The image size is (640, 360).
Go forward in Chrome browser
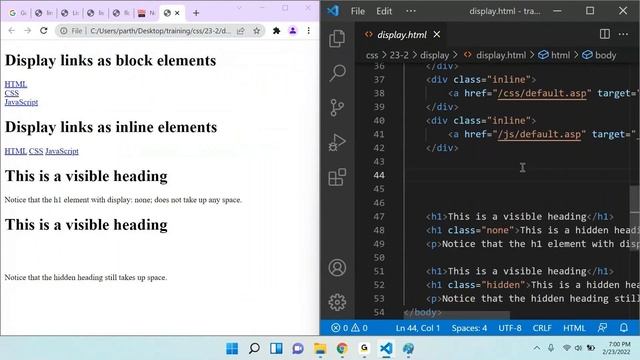pyautogui.click(x=27, y=31)
